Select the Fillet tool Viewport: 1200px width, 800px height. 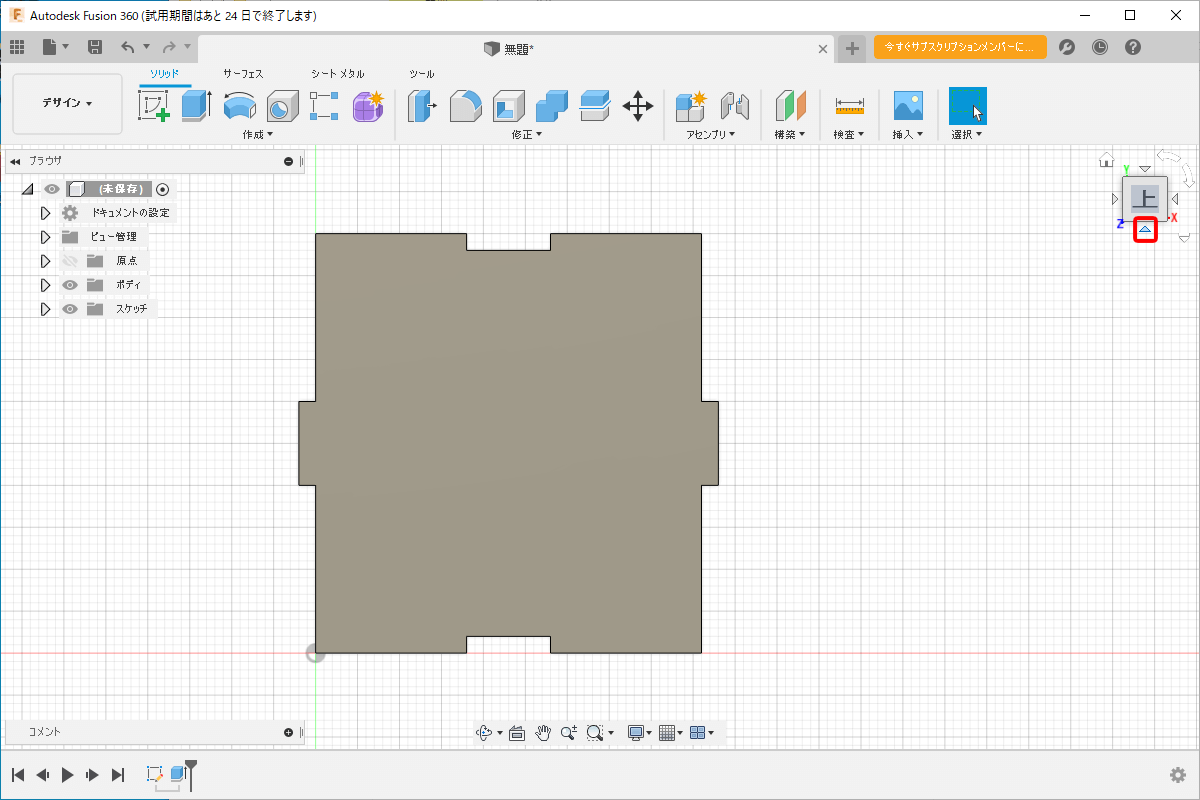465,105
